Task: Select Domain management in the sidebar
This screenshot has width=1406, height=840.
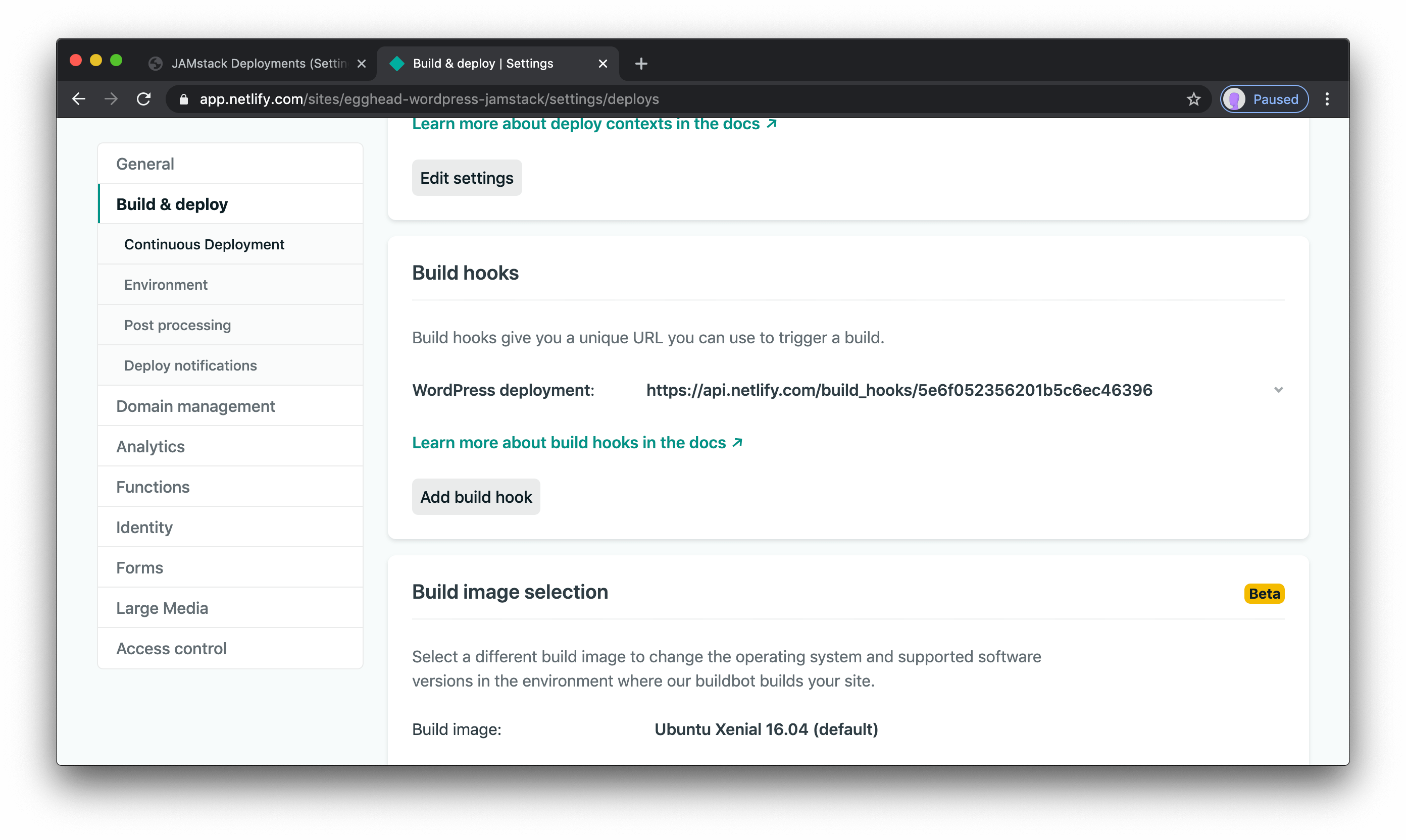Action: pyautogui.click(x=195, y=406)
